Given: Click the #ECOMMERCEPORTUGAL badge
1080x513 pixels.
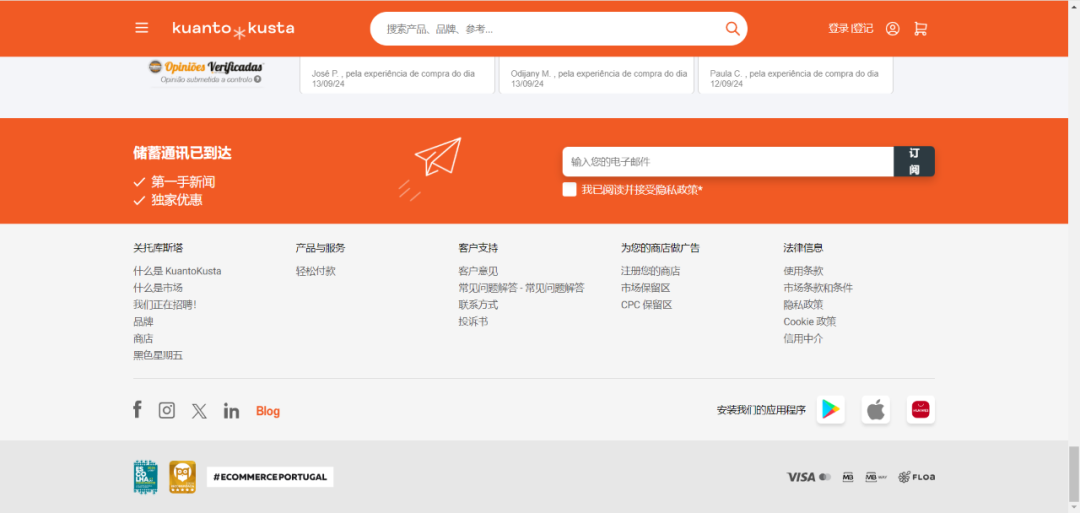Looking at the screenshot, I should click(270, 477).
